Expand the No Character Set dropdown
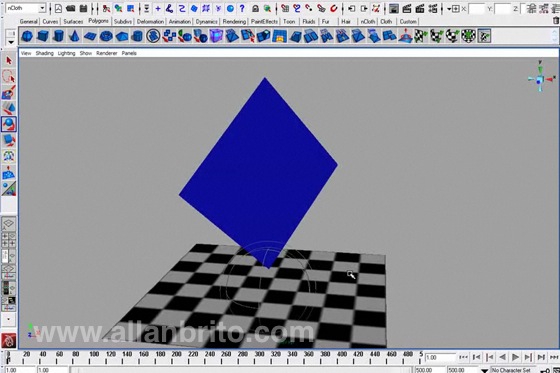Viewport: 560px width, 373px height. pyautogui.click(x=484, y=370)
